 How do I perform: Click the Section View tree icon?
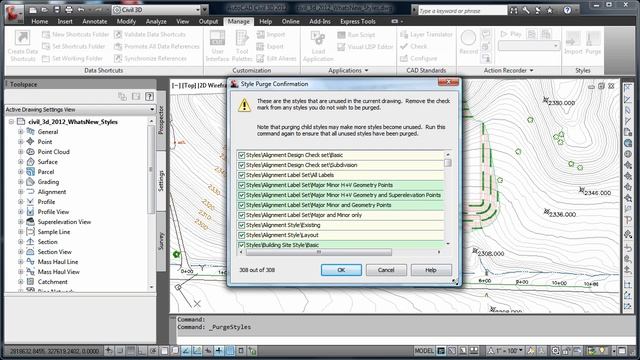coord(30,251)
